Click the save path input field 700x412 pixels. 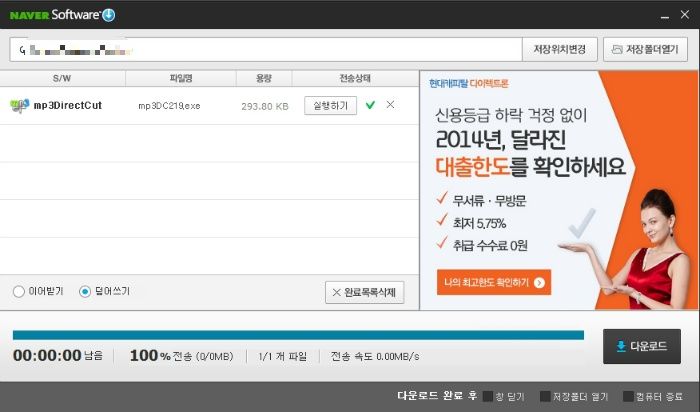(x=266, y=50)
